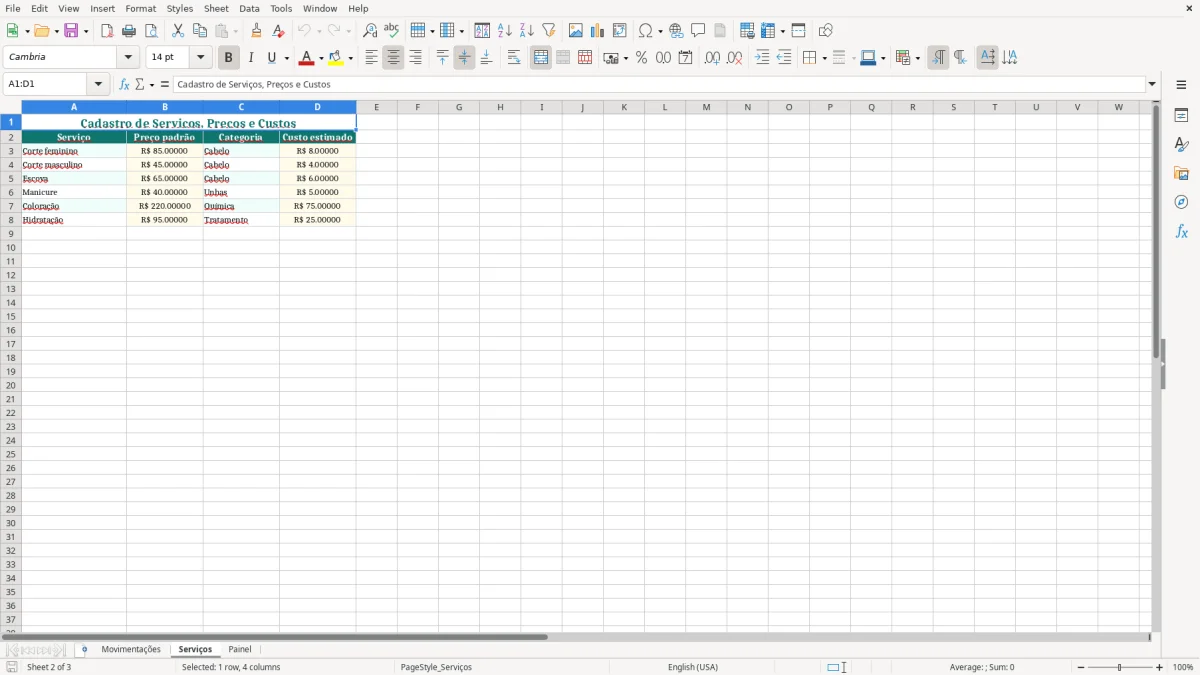Expand the Name Box dropdown

coord(98,85)
